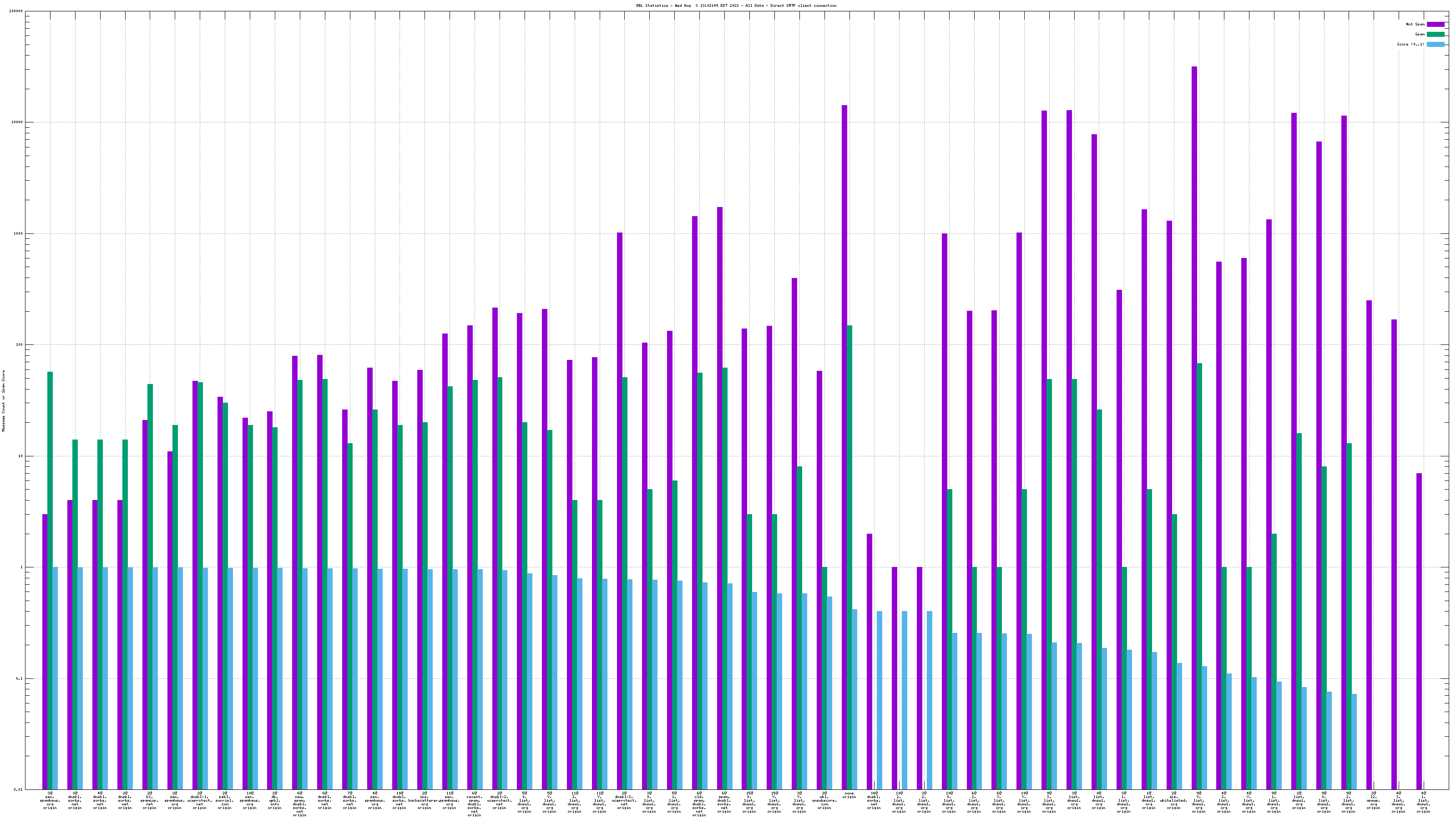The height and width of the screenshot is (819, 1456).
Task: Click the Not Spam legend text
Action: [1416, 24]
